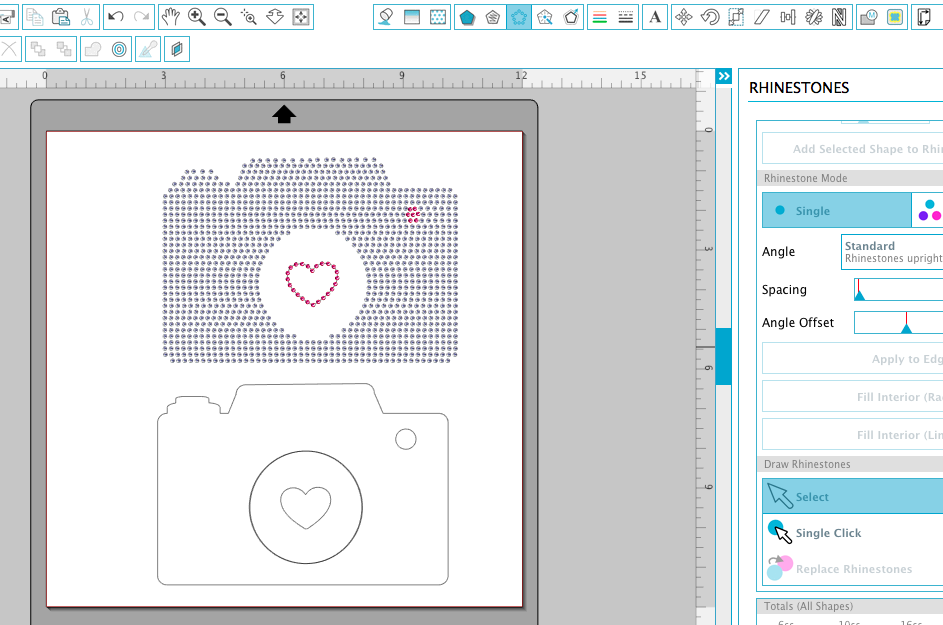Open the Pattern Fill options
The height and width of the screenshot is (625, 943).
(x=440, y=16)
